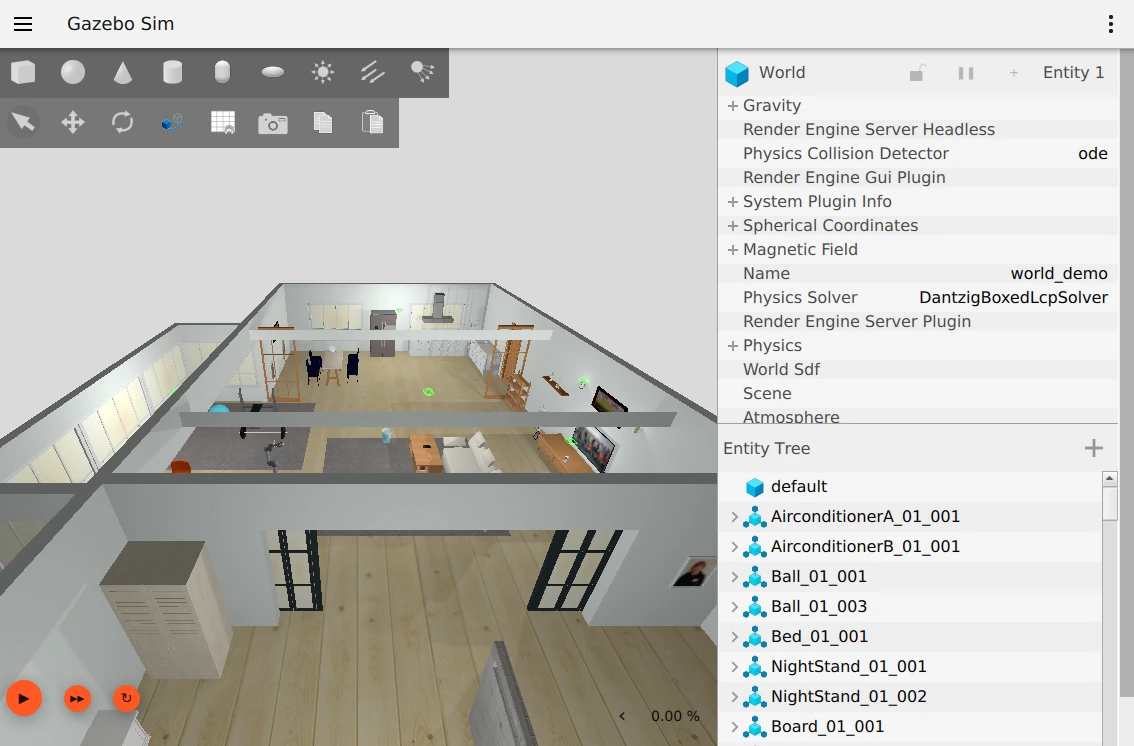Open the three-dot plugins menu
The height and width of the screenshot is (746, 1134).
tap(1110, 24)
